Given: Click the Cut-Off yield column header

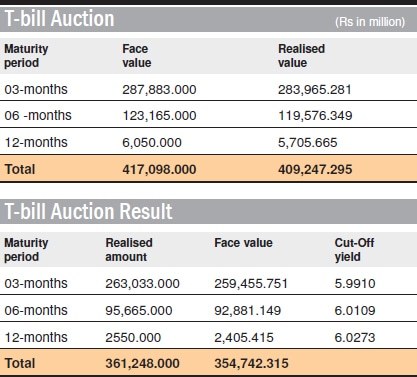Looking at the screenshot, I should (354, 250).
